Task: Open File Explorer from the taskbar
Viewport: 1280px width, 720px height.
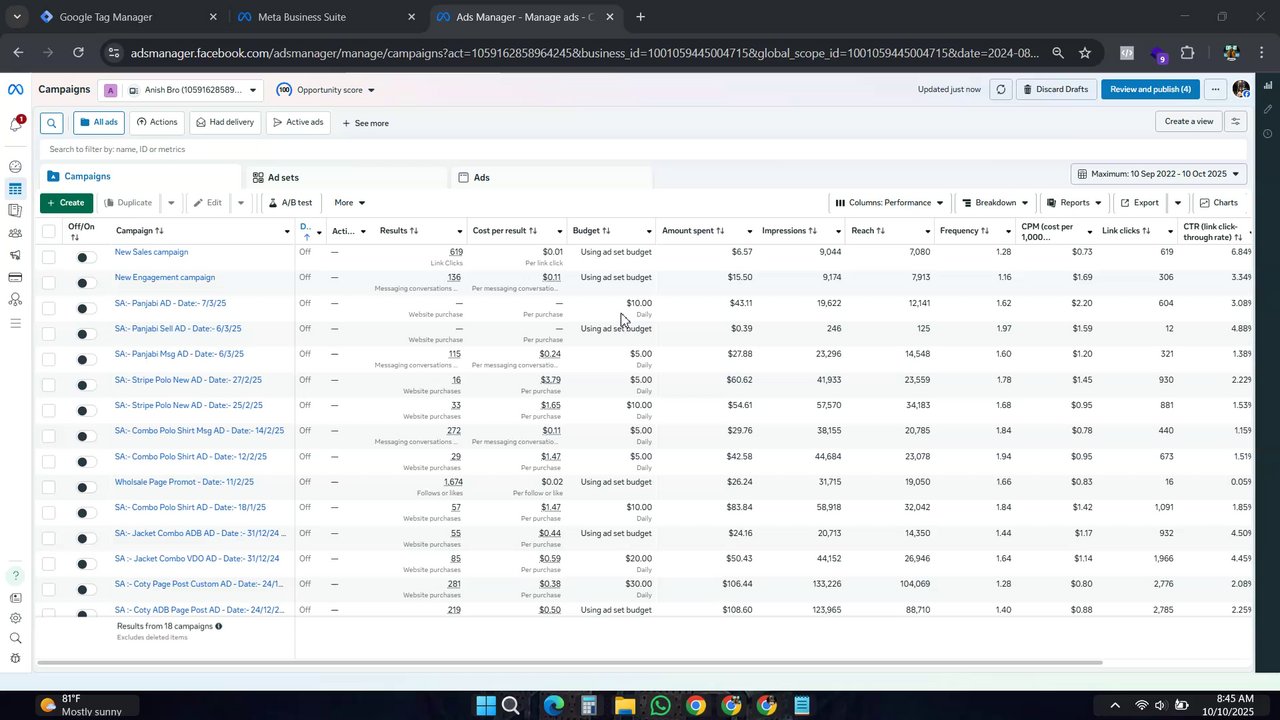Action: (624, 706)
